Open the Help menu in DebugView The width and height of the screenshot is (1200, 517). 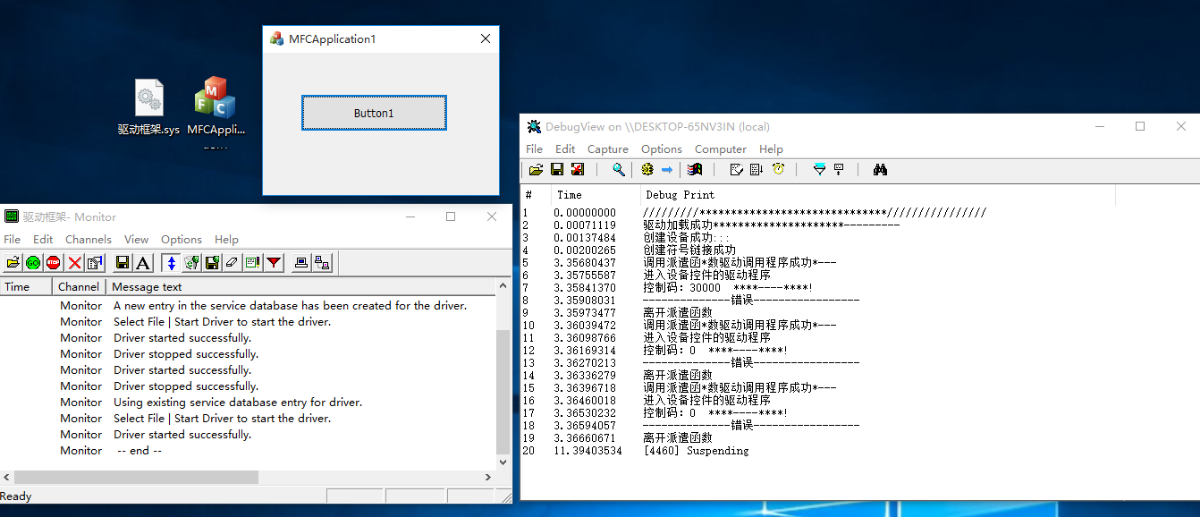click(771, 149)
